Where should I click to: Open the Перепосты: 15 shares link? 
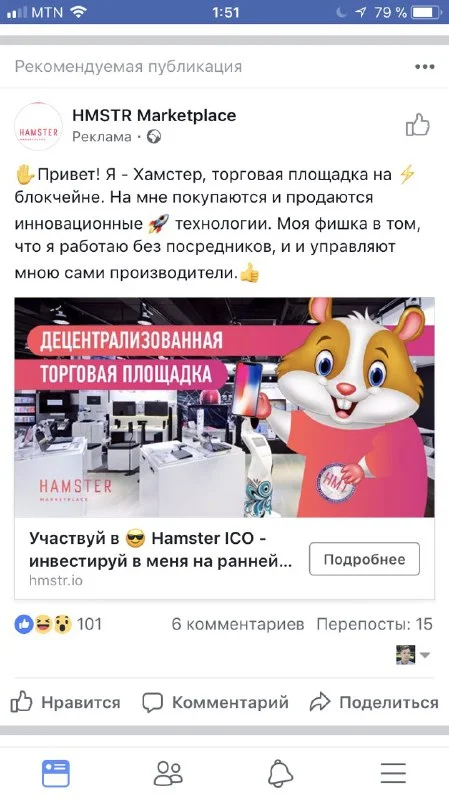(x=375, y=624)
